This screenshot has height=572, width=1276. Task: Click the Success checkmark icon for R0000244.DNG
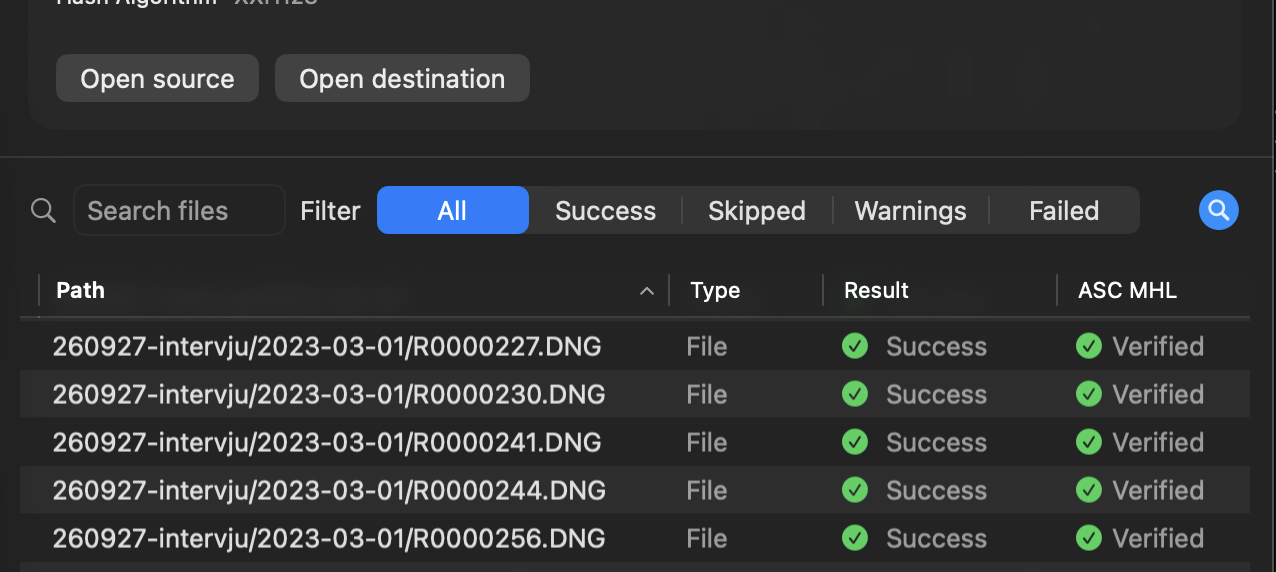pos(855,490)
